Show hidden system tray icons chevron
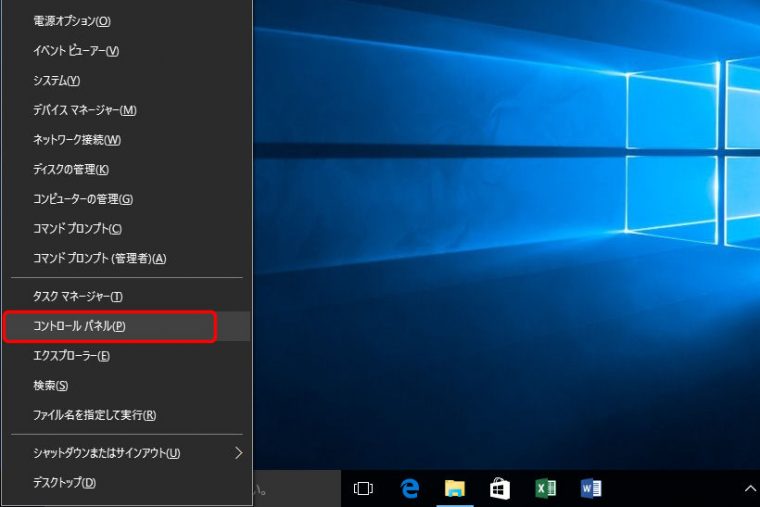 [750, 489]
